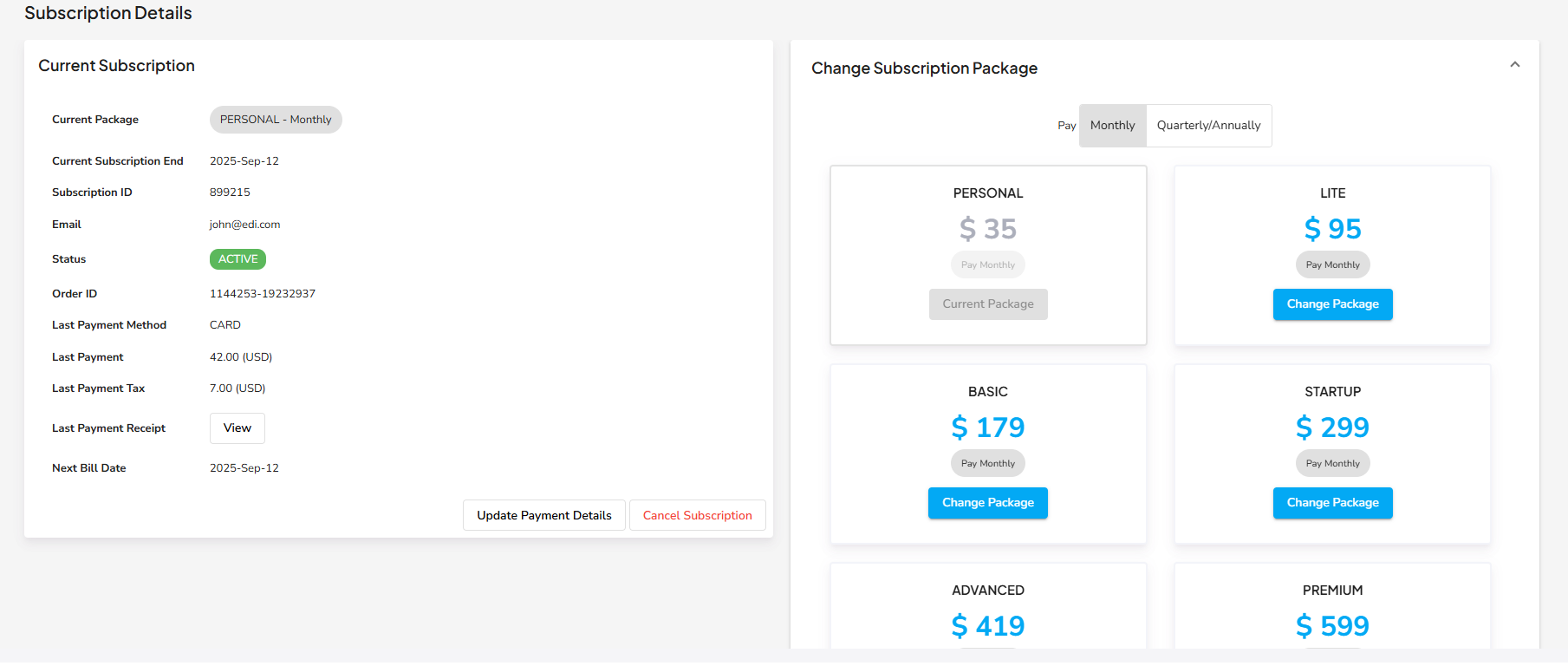Screen dimensions: 1568x666
Task: Click Pay Monthly badge under BASIC
Action: pos(987,464)
